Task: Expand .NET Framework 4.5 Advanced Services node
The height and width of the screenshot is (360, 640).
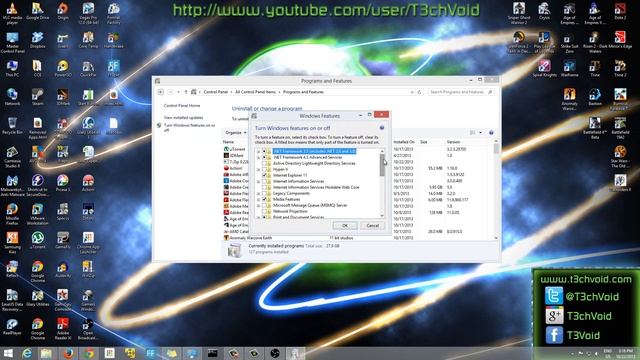Action: (x=258, y=158)
